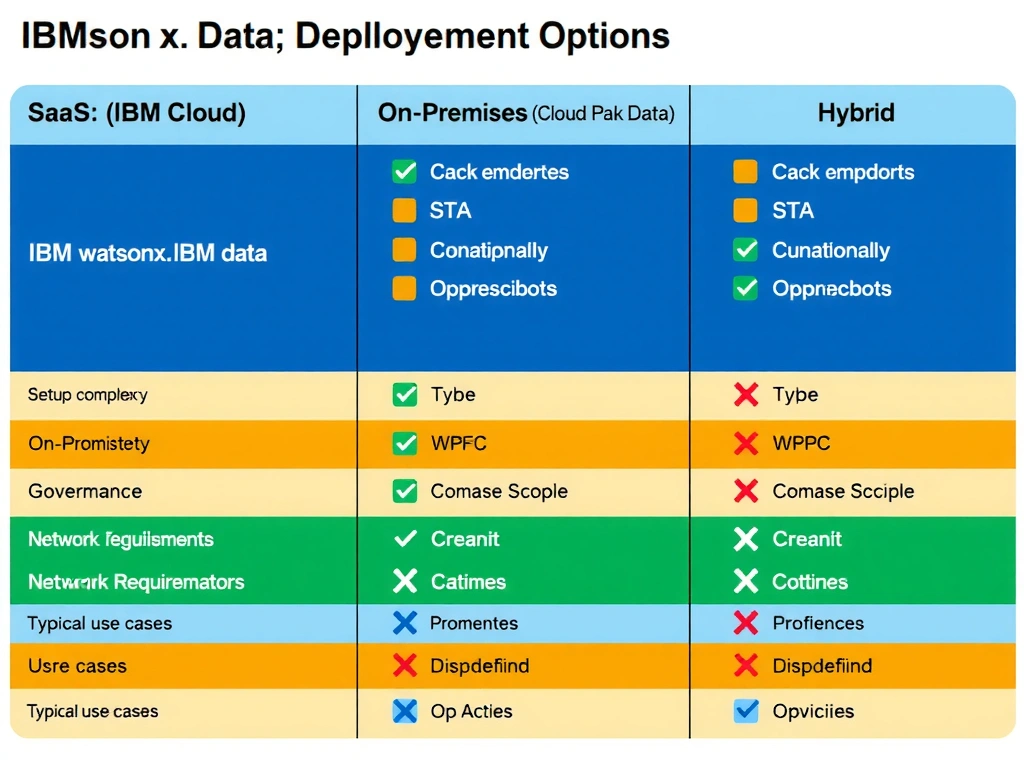The image size is (1024, 768).
Task: Click the blue X beside "Promentes"
Action: [405, 623]
